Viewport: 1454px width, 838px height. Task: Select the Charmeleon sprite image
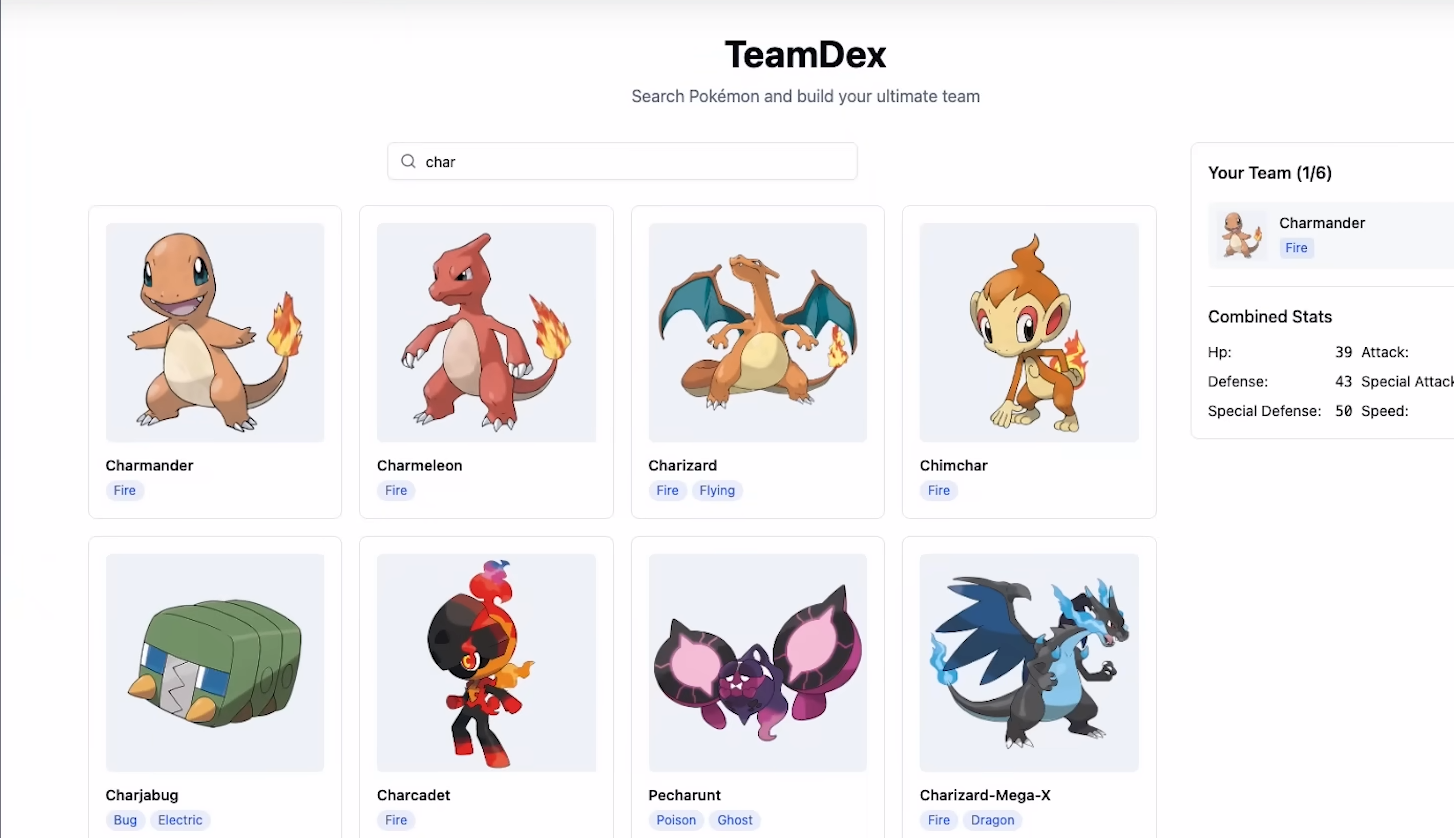tap(486, 332)
